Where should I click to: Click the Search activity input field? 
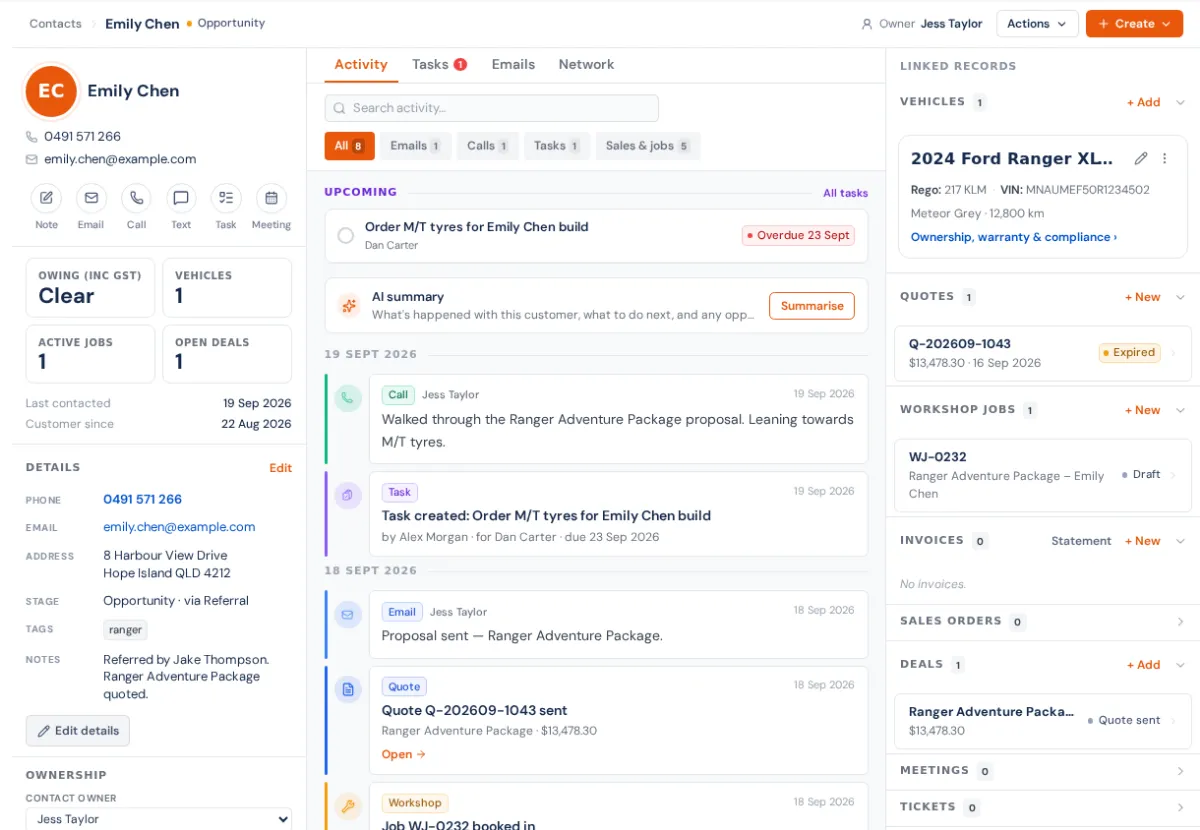(x=491, y=108)
